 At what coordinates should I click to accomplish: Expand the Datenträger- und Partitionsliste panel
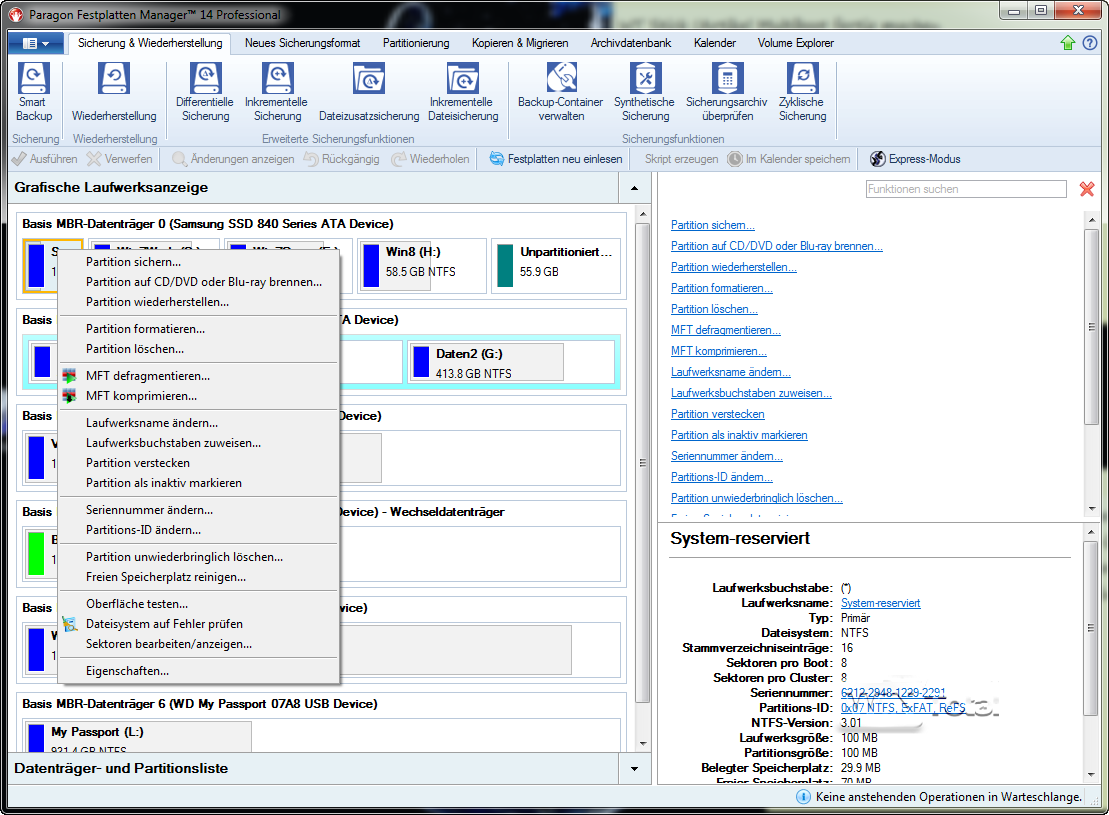pos(633,769)
